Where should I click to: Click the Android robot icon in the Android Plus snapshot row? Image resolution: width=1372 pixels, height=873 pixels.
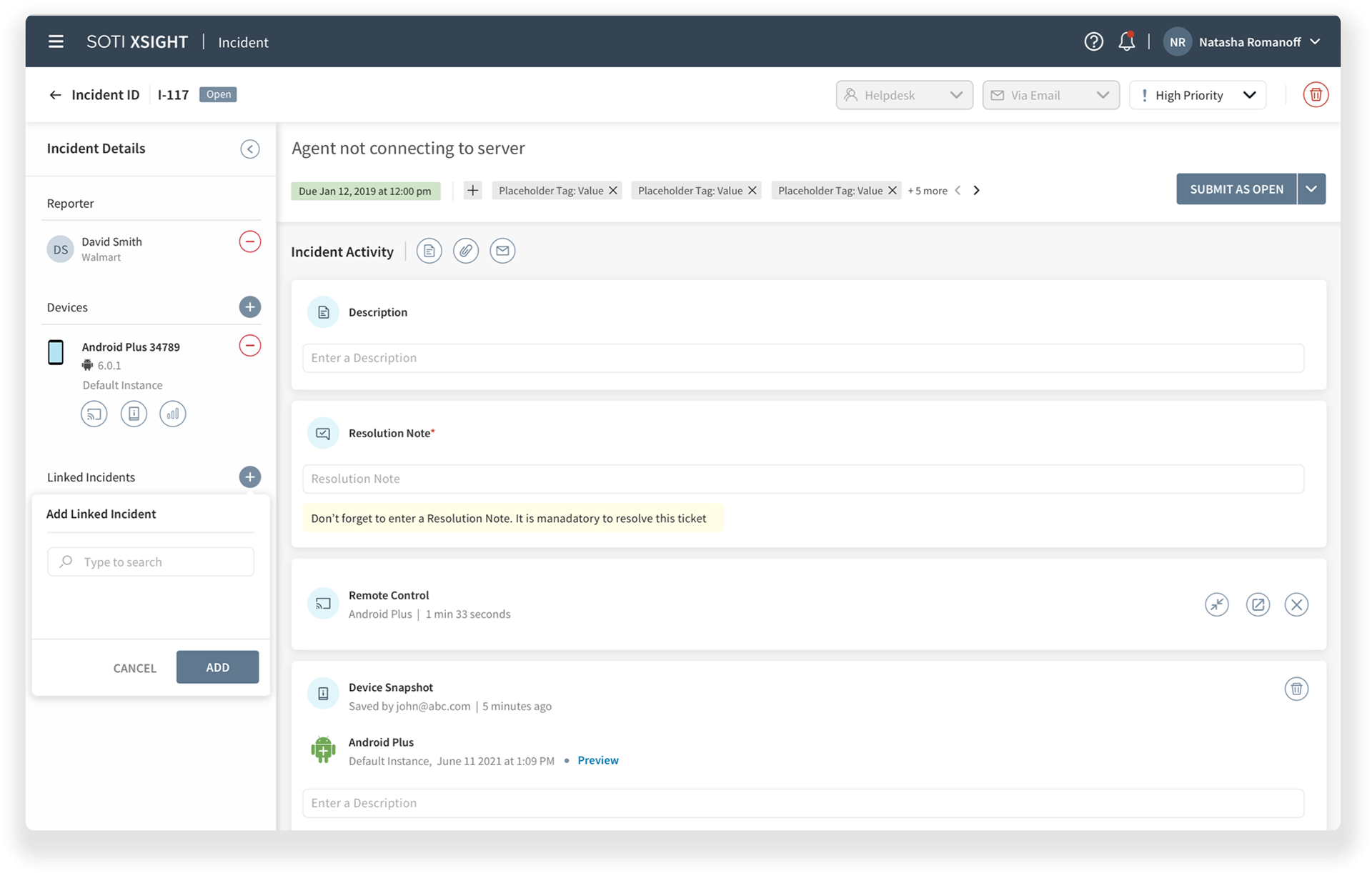click(x=323, y=749)
